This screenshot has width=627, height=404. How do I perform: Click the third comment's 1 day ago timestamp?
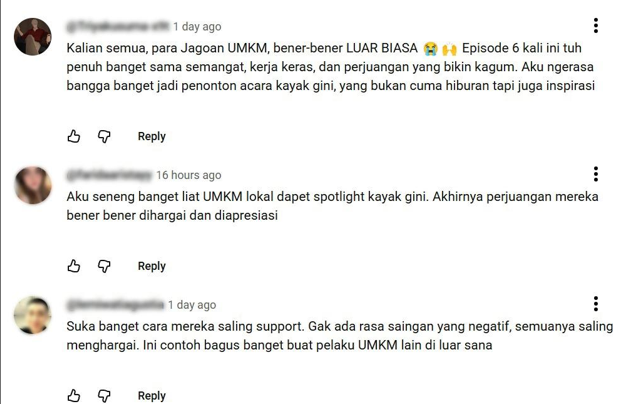tap(192, 305)
